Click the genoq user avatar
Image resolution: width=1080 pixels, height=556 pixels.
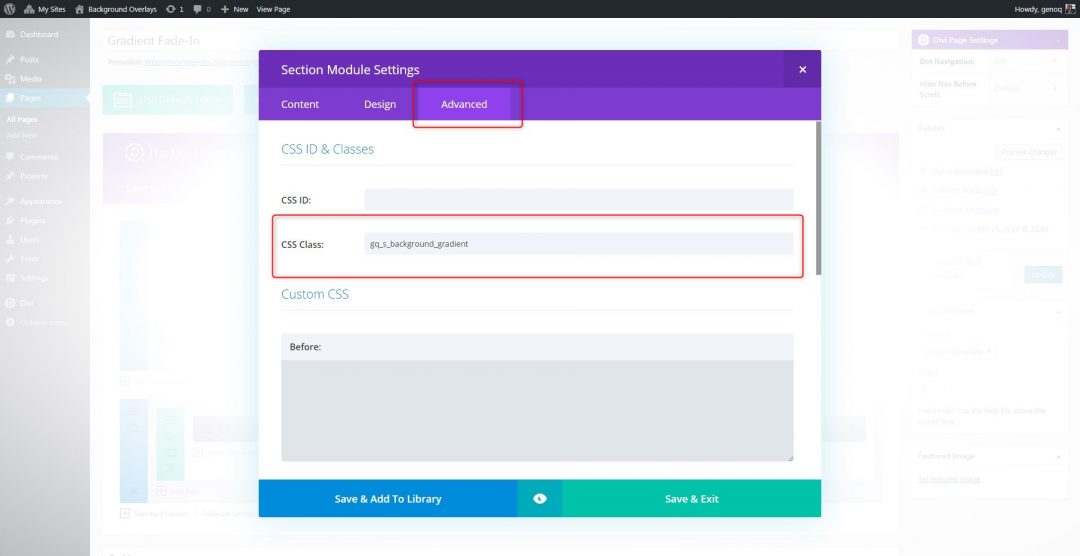point(1069,9)
